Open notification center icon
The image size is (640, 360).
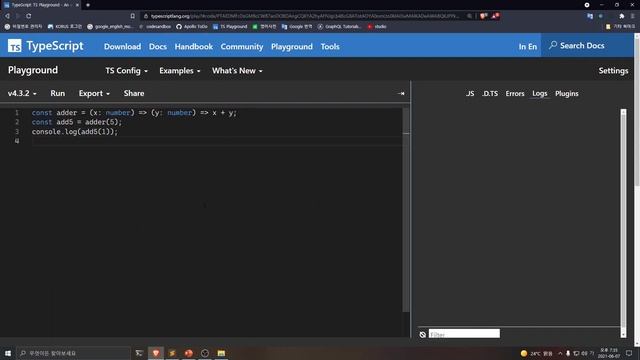point(629,353)
